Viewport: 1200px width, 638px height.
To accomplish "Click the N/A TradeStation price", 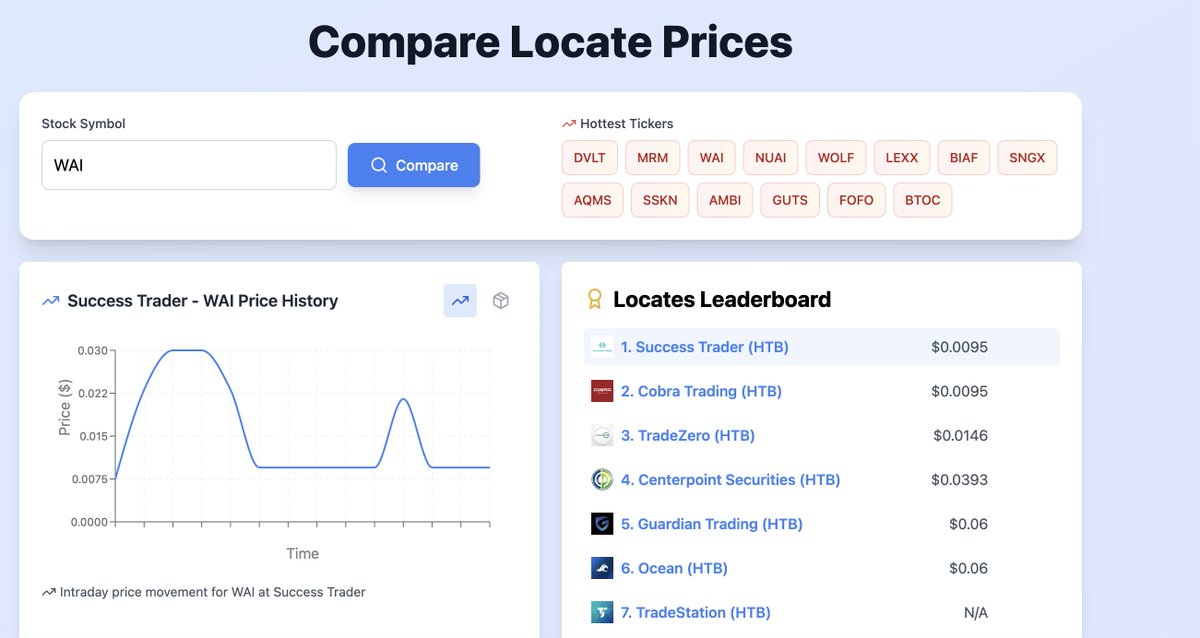I will pyautogui.click(x=974, y=612).
